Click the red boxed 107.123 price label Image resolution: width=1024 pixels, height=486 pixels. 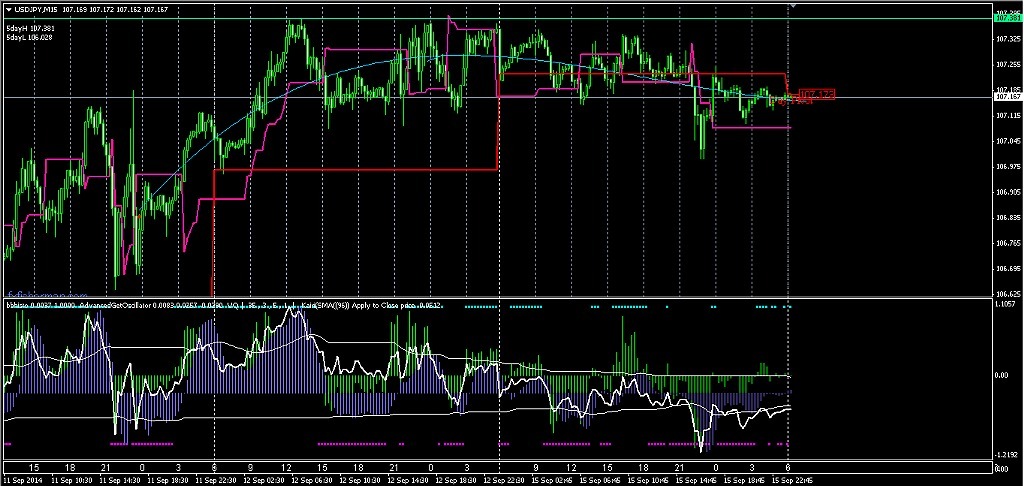(x=817, y=94)
